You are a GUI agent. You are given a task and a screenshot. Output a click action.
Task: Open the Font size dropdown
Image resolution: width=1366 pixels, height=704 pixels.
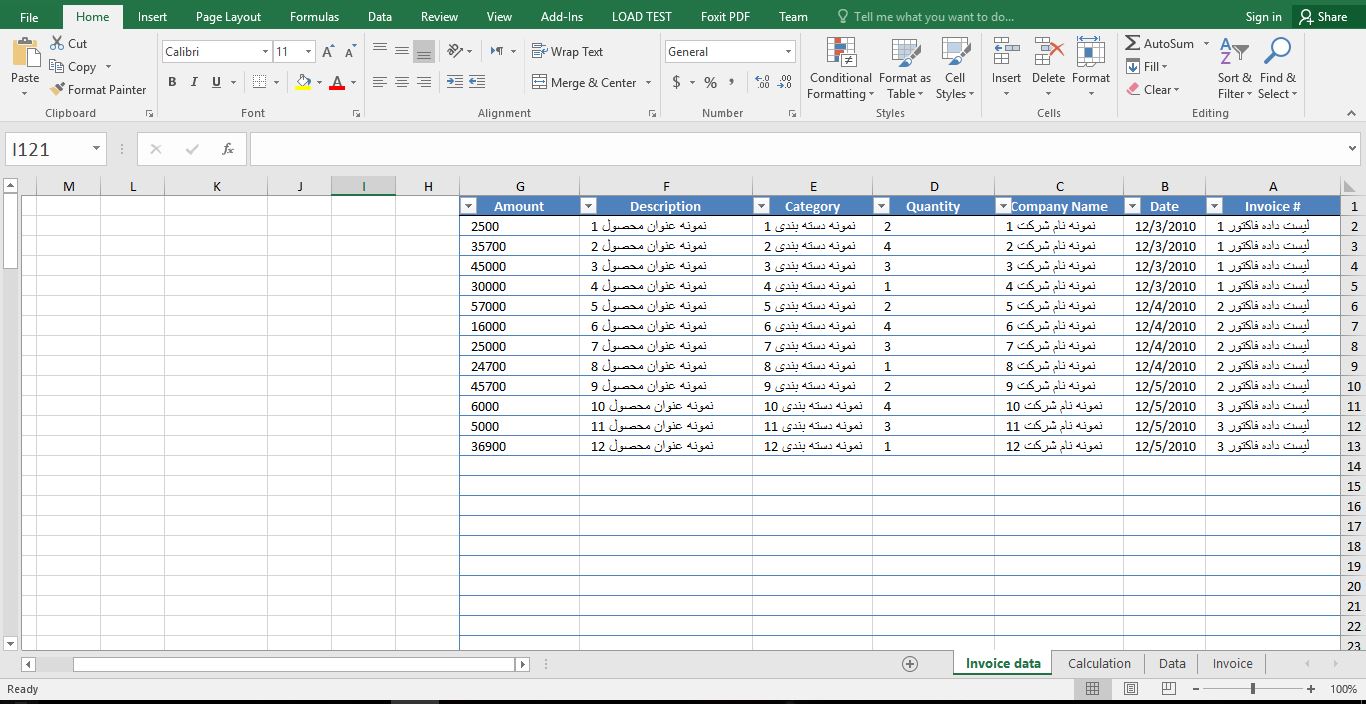coord(308,52)
